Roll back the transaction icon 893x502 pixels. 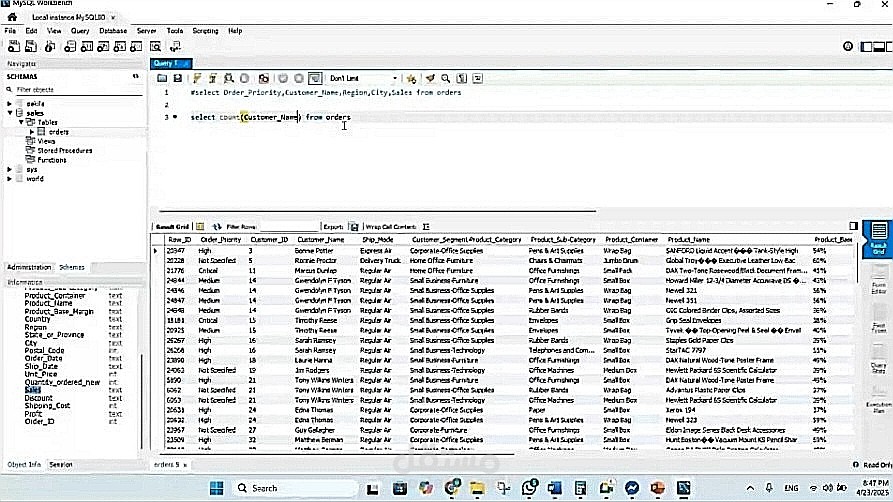[x=299, y=78]
